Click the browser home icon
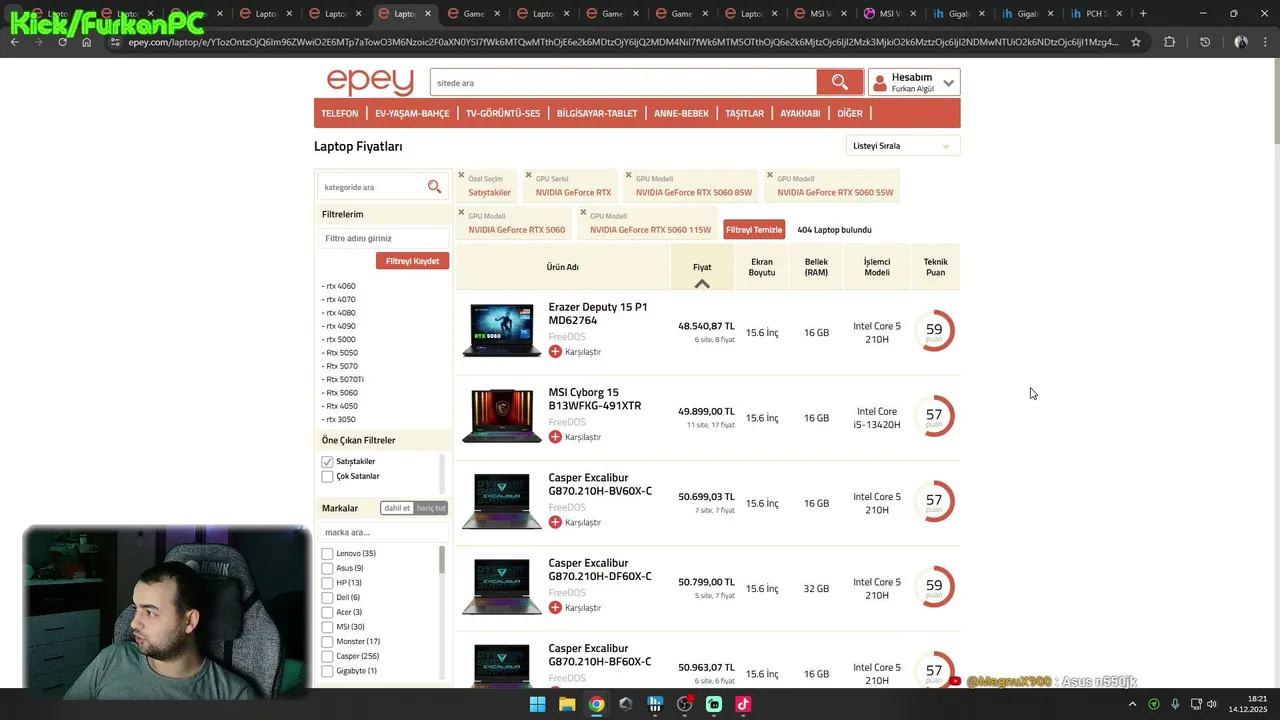1280x720 pixels. point(87,42)
